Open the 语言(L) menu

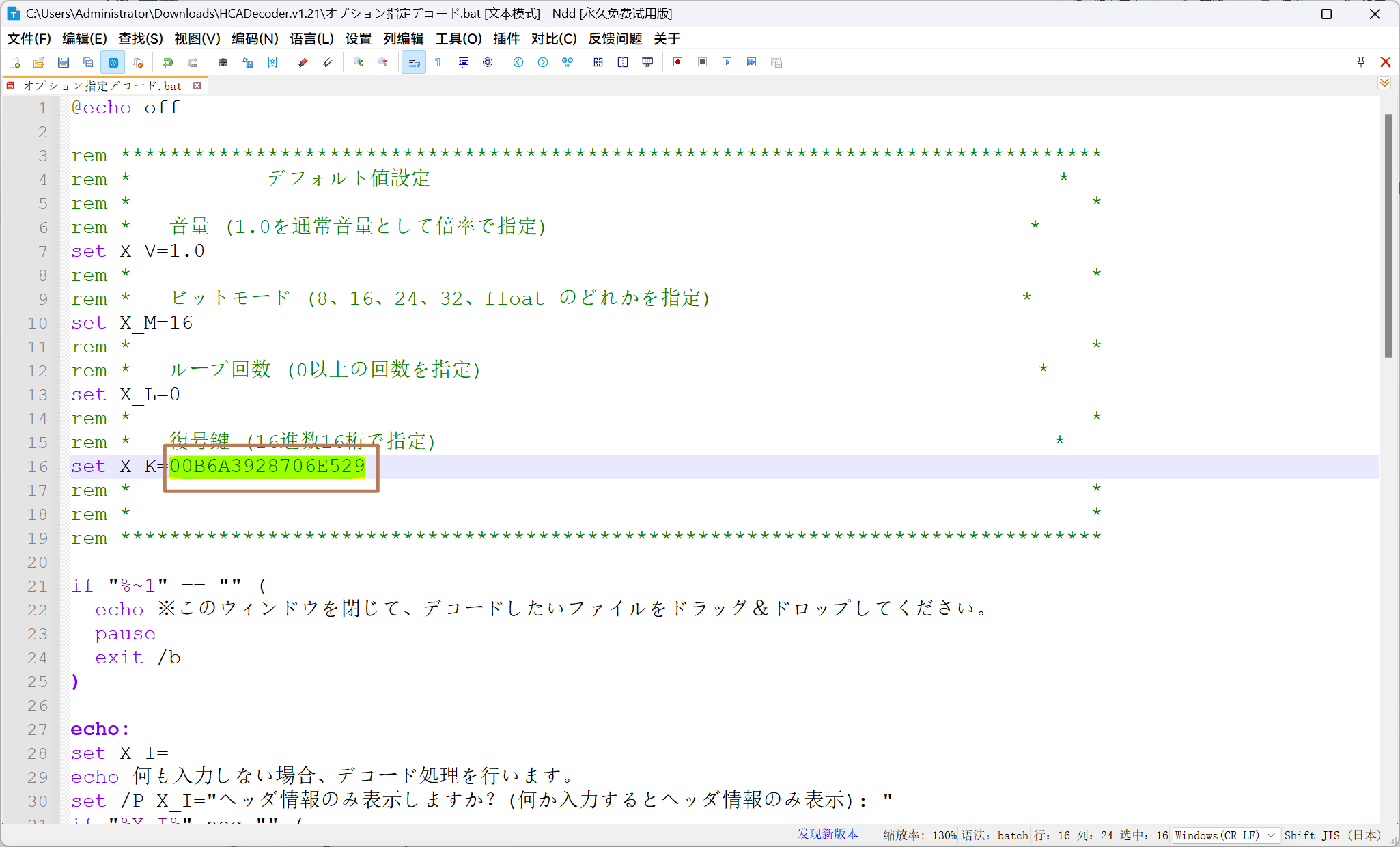click(x=311, y=39)
